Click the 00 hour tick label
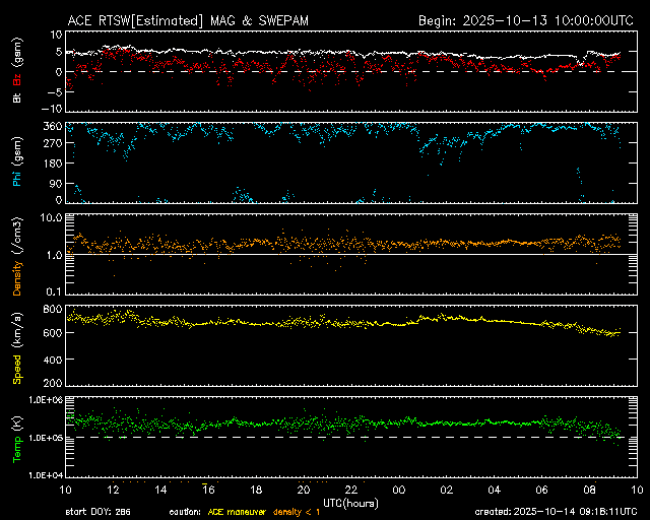Viewport: 650px width, 520px height. point(399,489)
